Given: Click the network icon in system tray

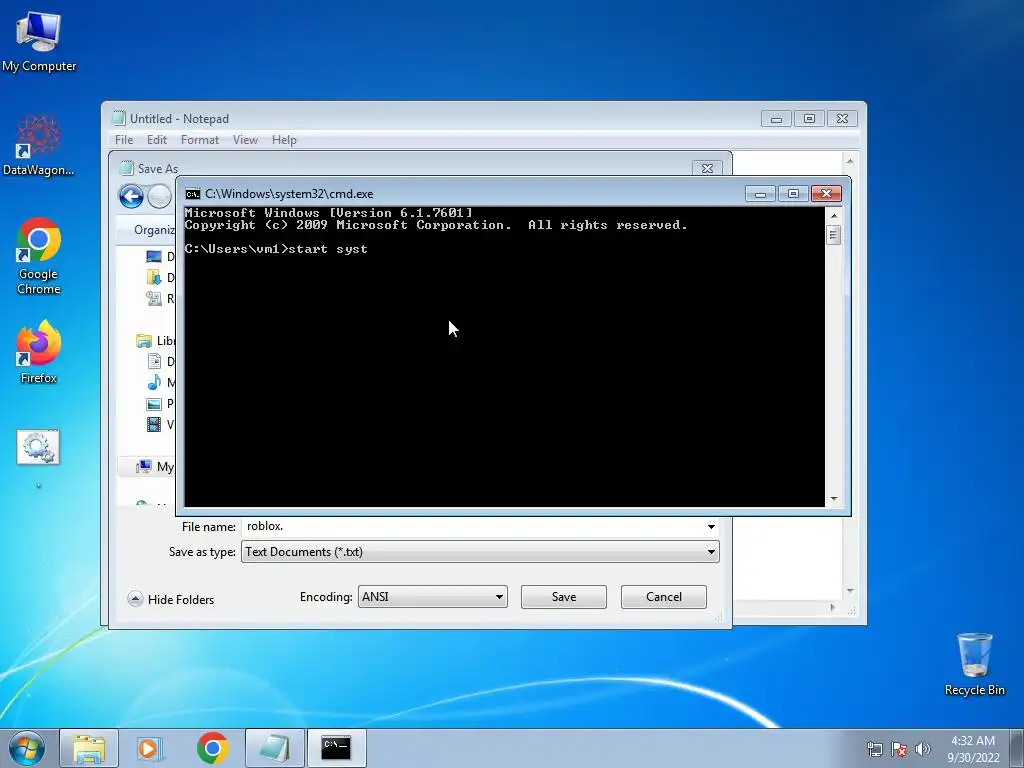Looking at the screenshot, I should tap(874, 749).
